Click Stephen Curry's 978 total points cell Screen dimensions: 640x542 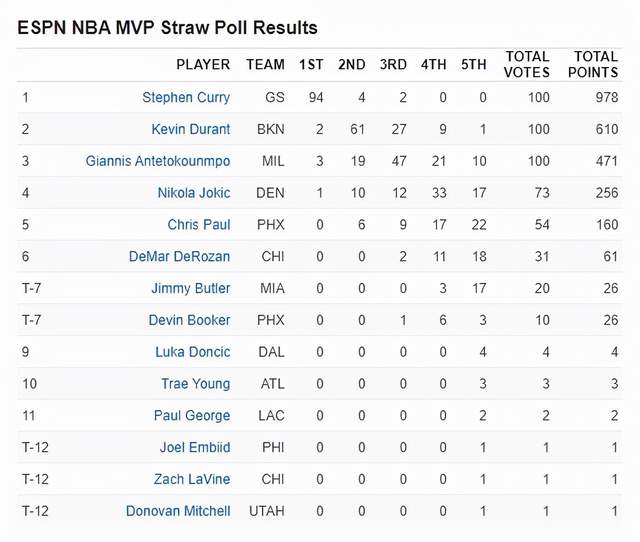click(x=604, y=97)
